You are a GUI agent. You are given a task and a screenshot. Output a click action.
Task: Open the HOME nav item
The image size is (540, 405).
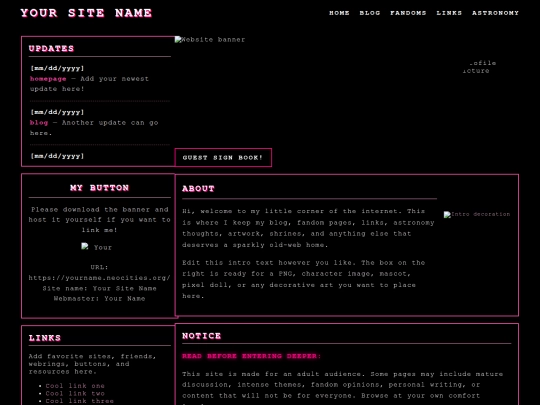point(339,13)
